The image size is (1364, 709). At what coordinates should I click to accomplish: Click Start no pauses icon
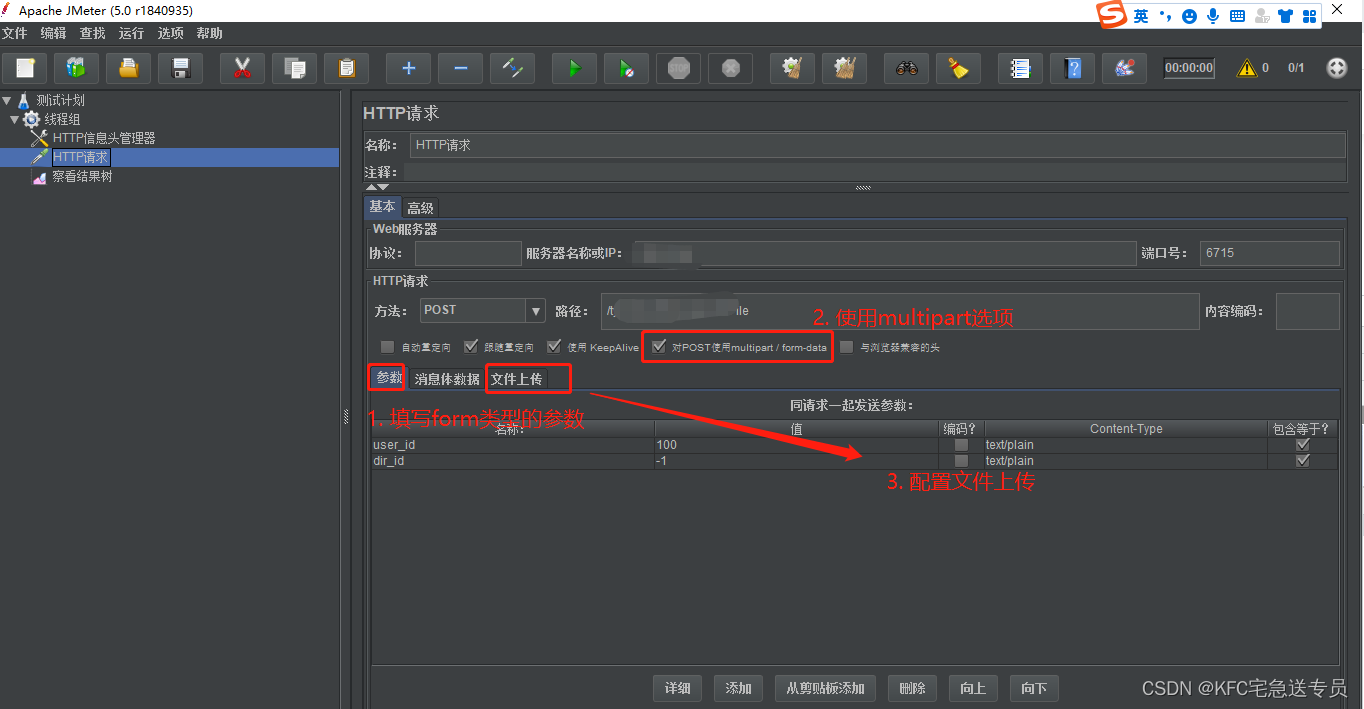[626, 68]
